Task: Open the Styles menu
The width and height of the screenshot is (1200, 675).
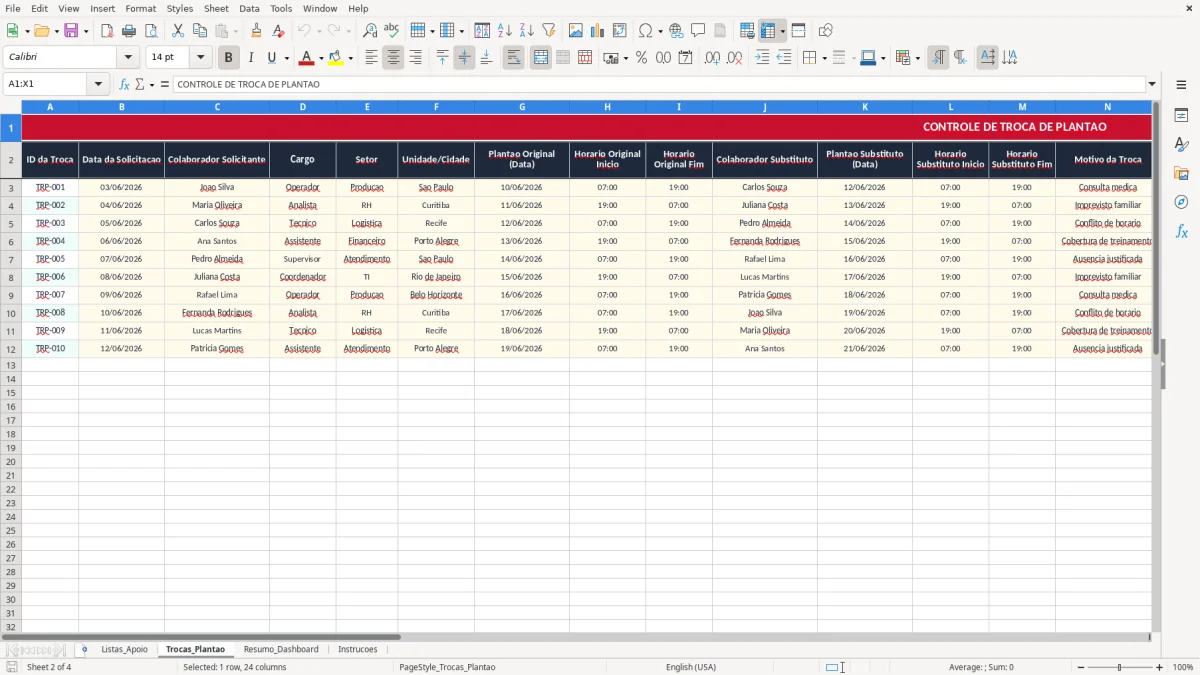Action: coord(180,8)
